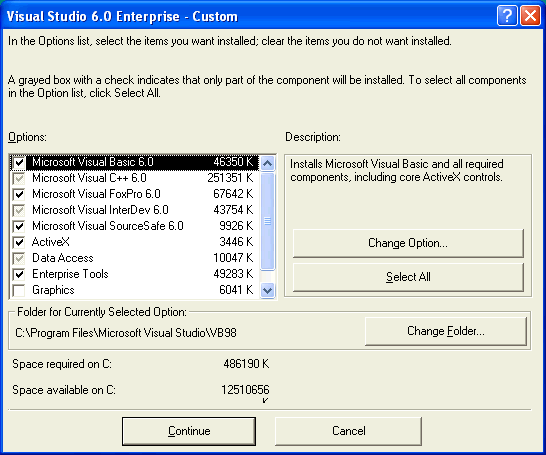Click the Options list scroll-up arrow
Screen dimensions: 546x455
point(267,163)
